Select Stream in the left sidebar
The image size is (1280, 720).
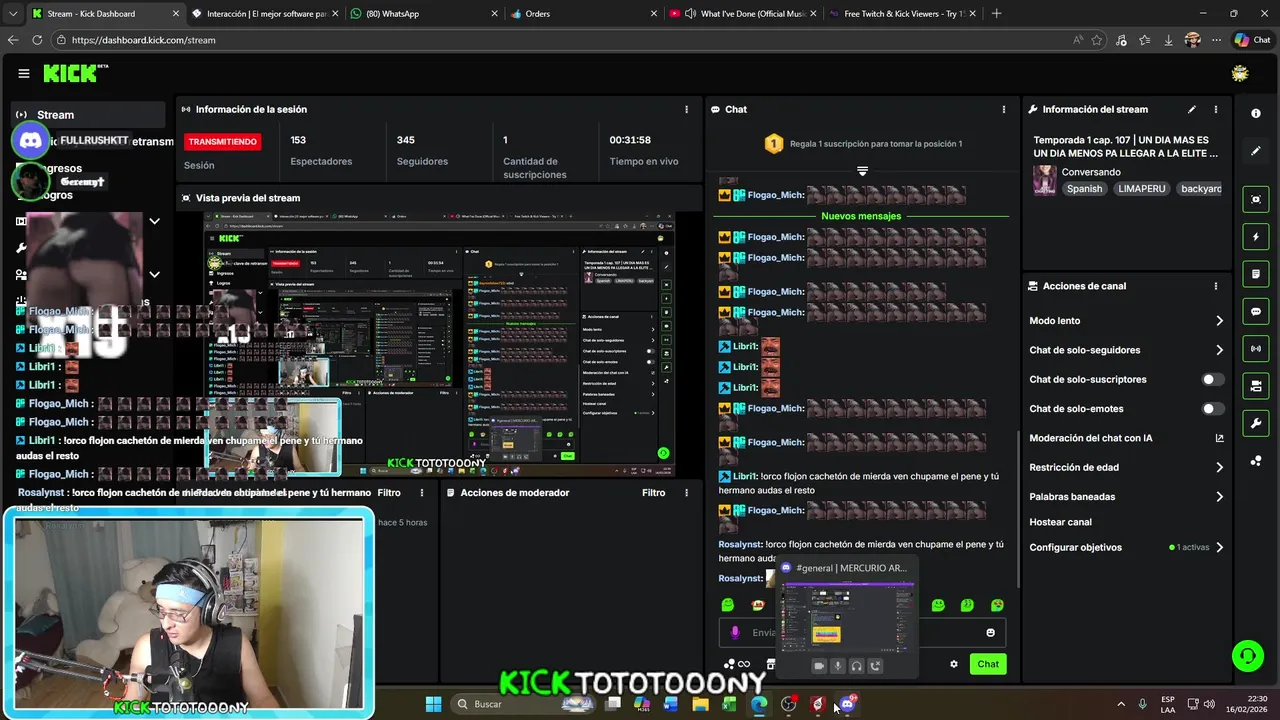[x=90, y=115]
